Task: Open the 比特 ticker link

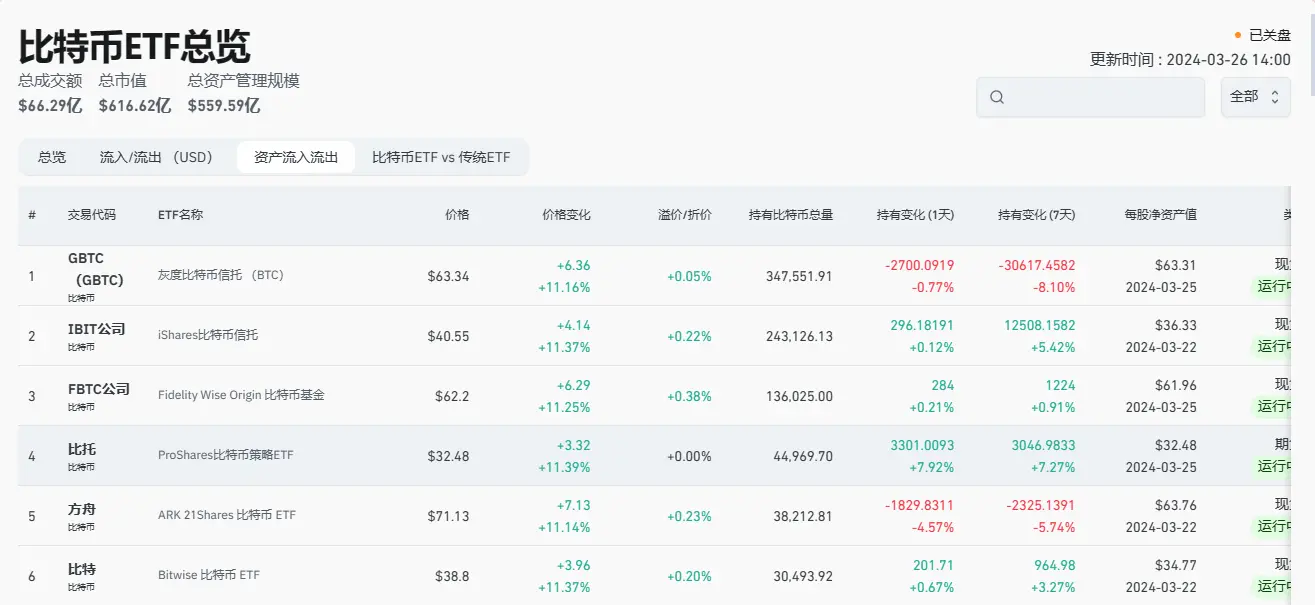Action: pyautogui.click(x=82, y=569)
